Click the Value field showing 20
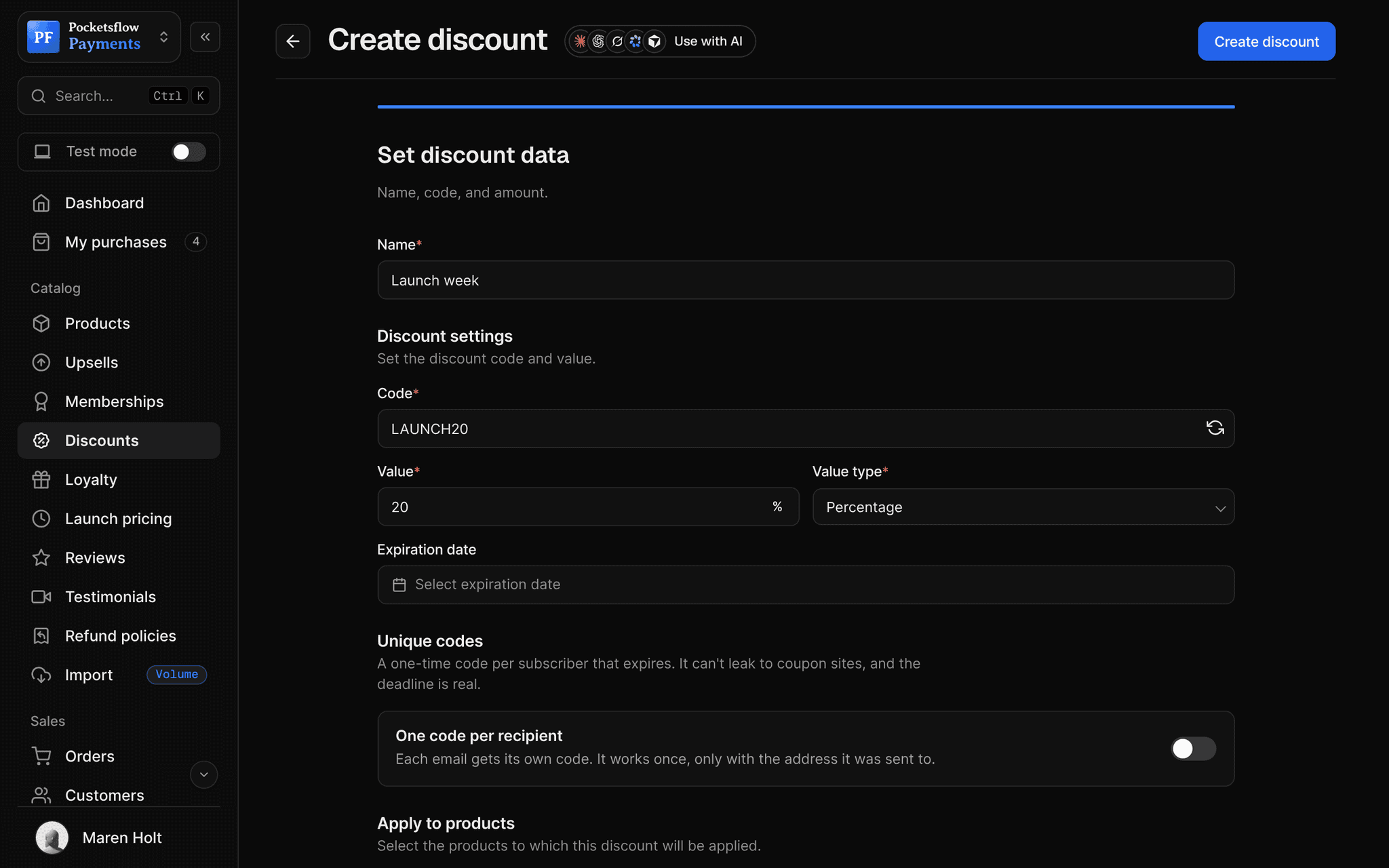Screen dimensions: 1389x868 tap(588, 507)
